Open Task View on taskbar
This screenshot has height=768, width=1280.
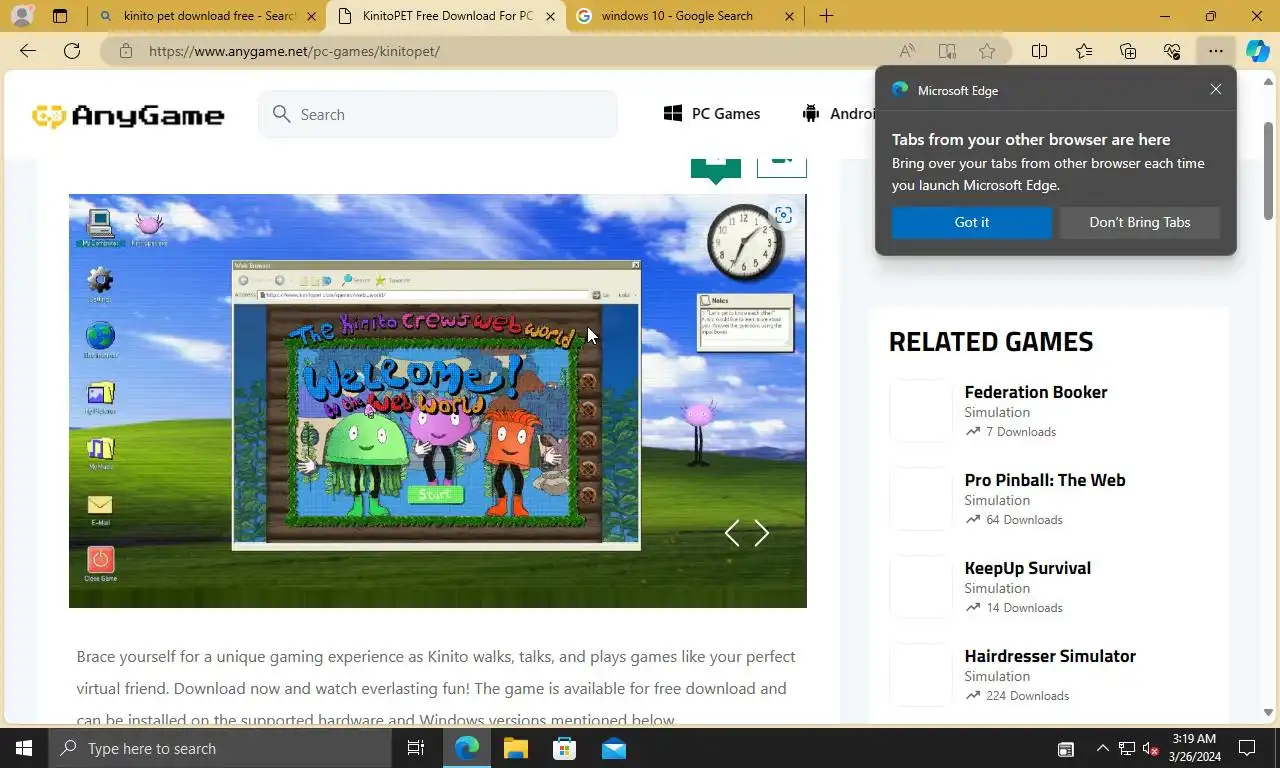pyautogui.click(x=416, y=748)
